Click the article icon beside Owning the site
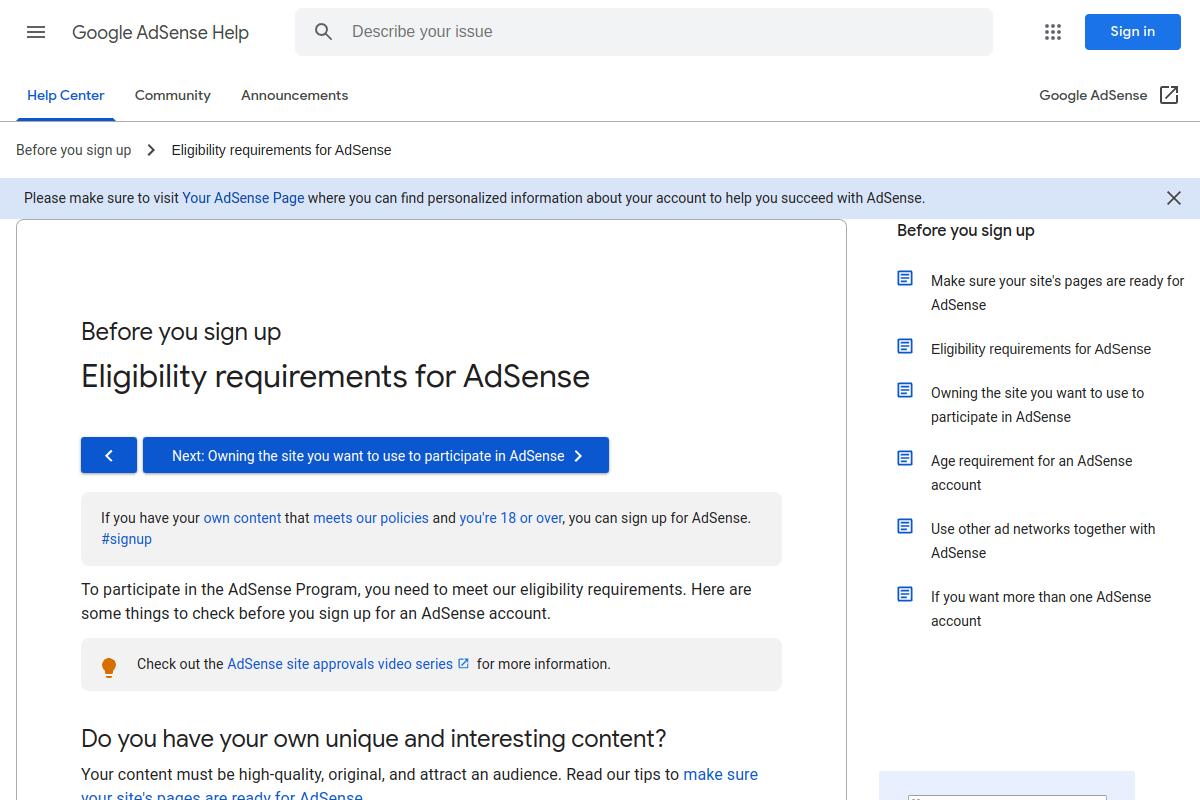1200x800 pixels. coord(904,389)
